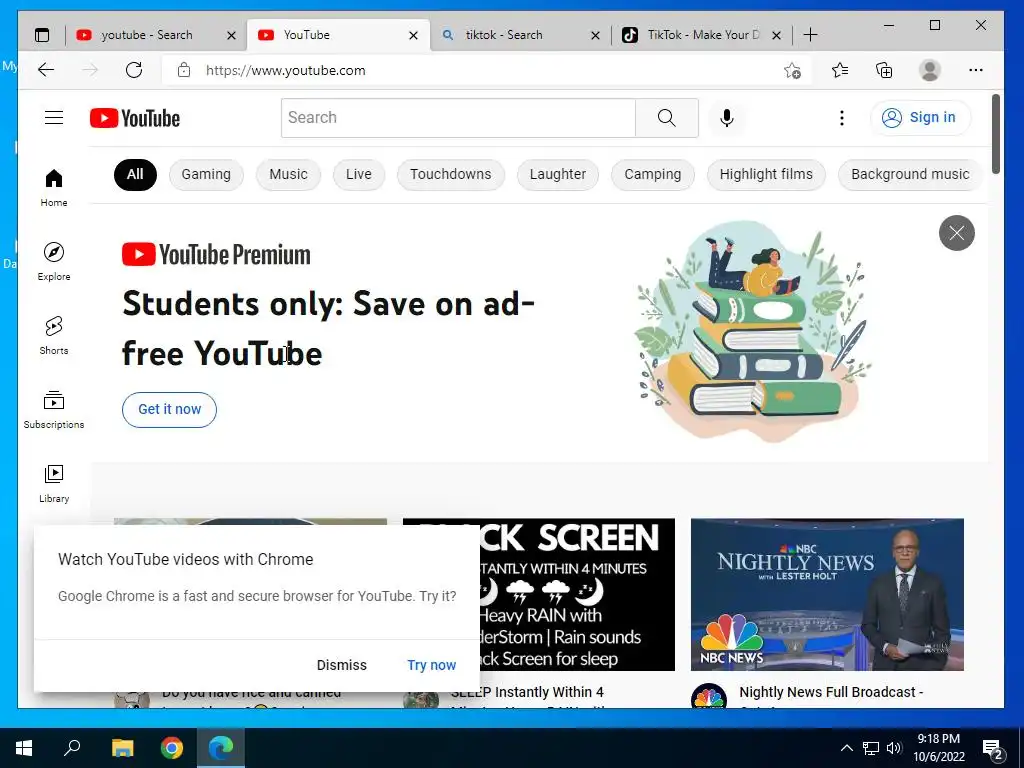The image size is (1024, 768).
Task: Open browser profile avatar
Action: point(929,70)
